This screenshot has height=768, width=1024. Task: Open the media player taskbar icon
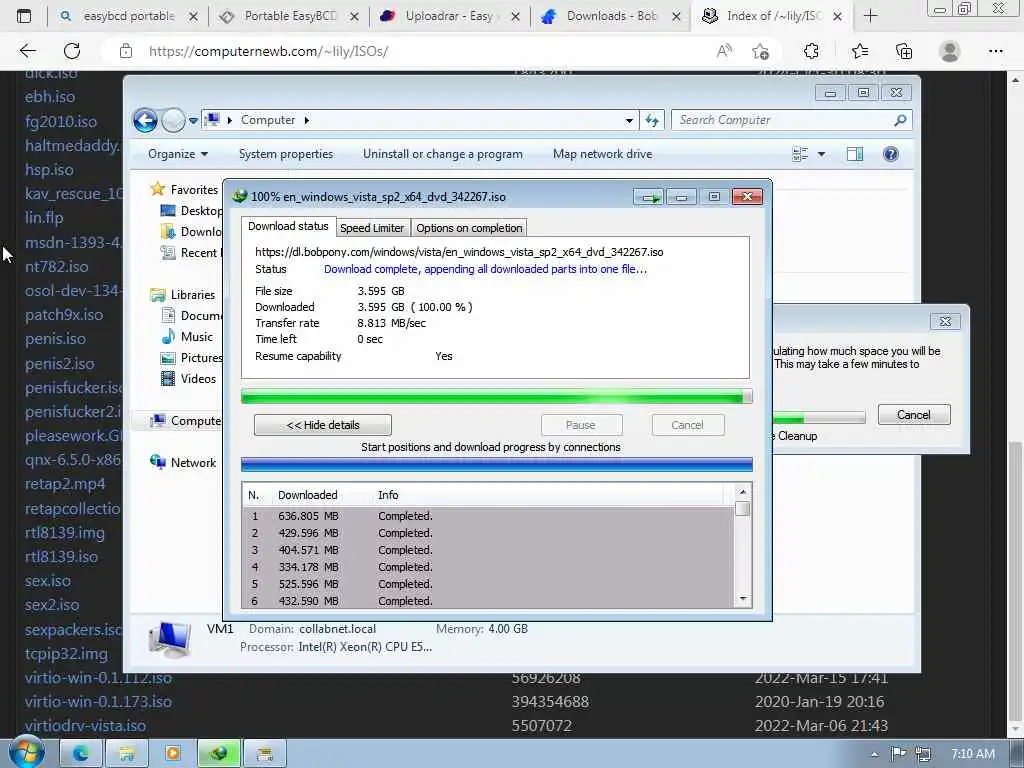click(173, 754)
